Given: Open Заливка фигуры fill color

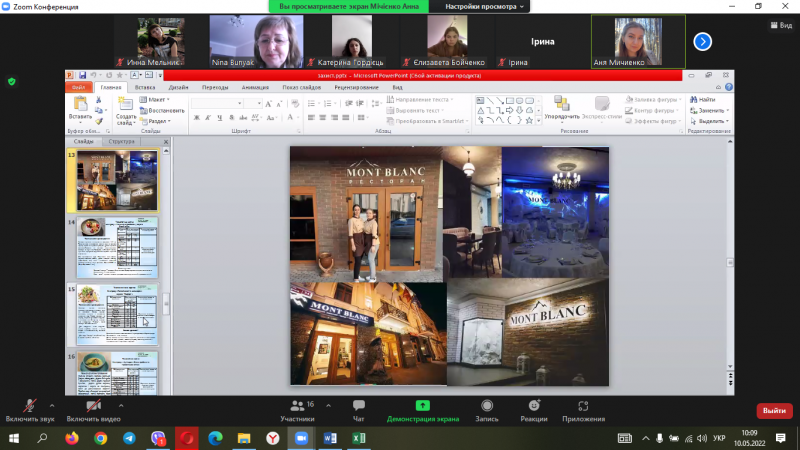Looking at the screenshot, I should click(x=654, y=99).
